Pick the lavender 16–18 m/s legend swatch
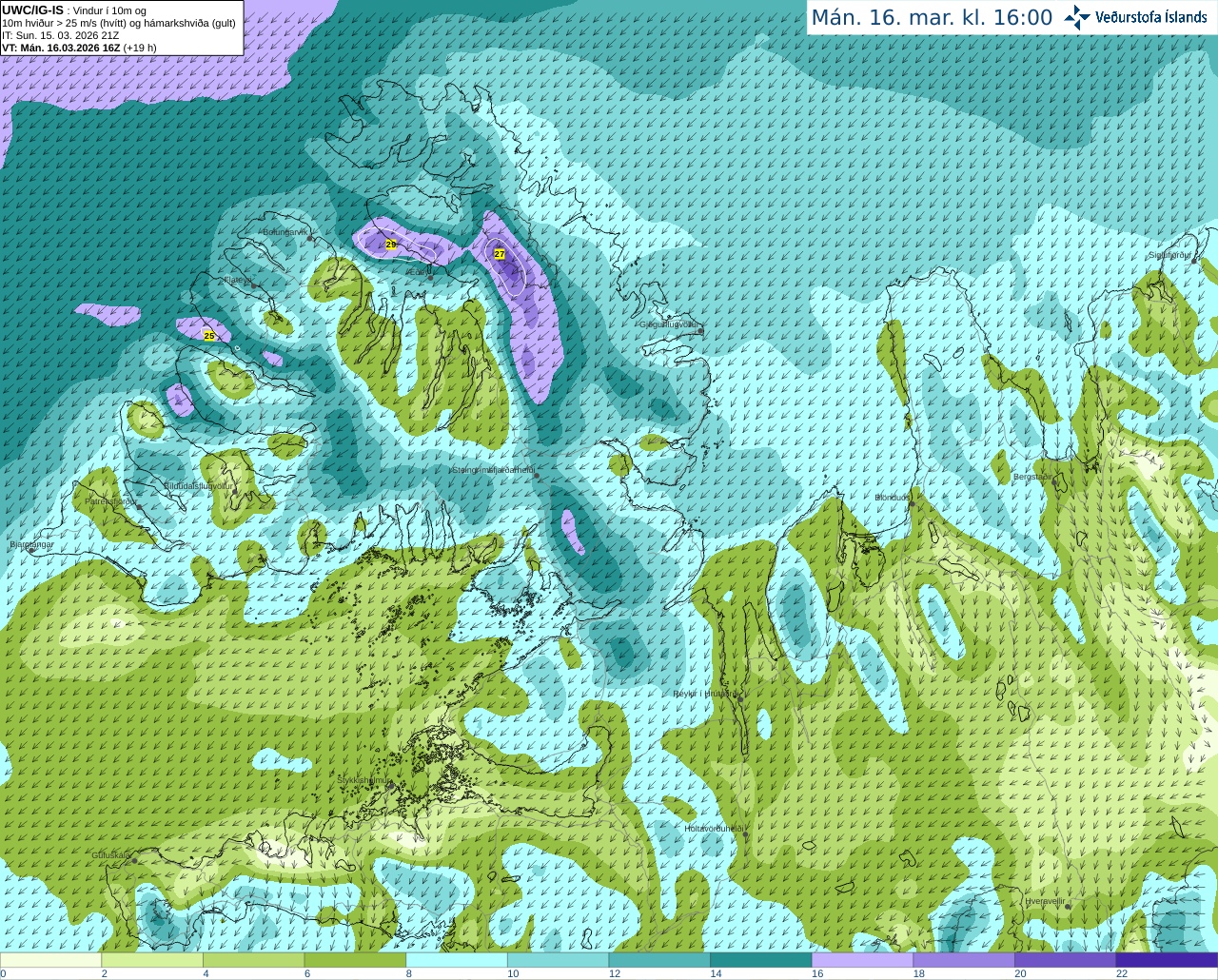 pyautogui.click(x=862, y=960)
